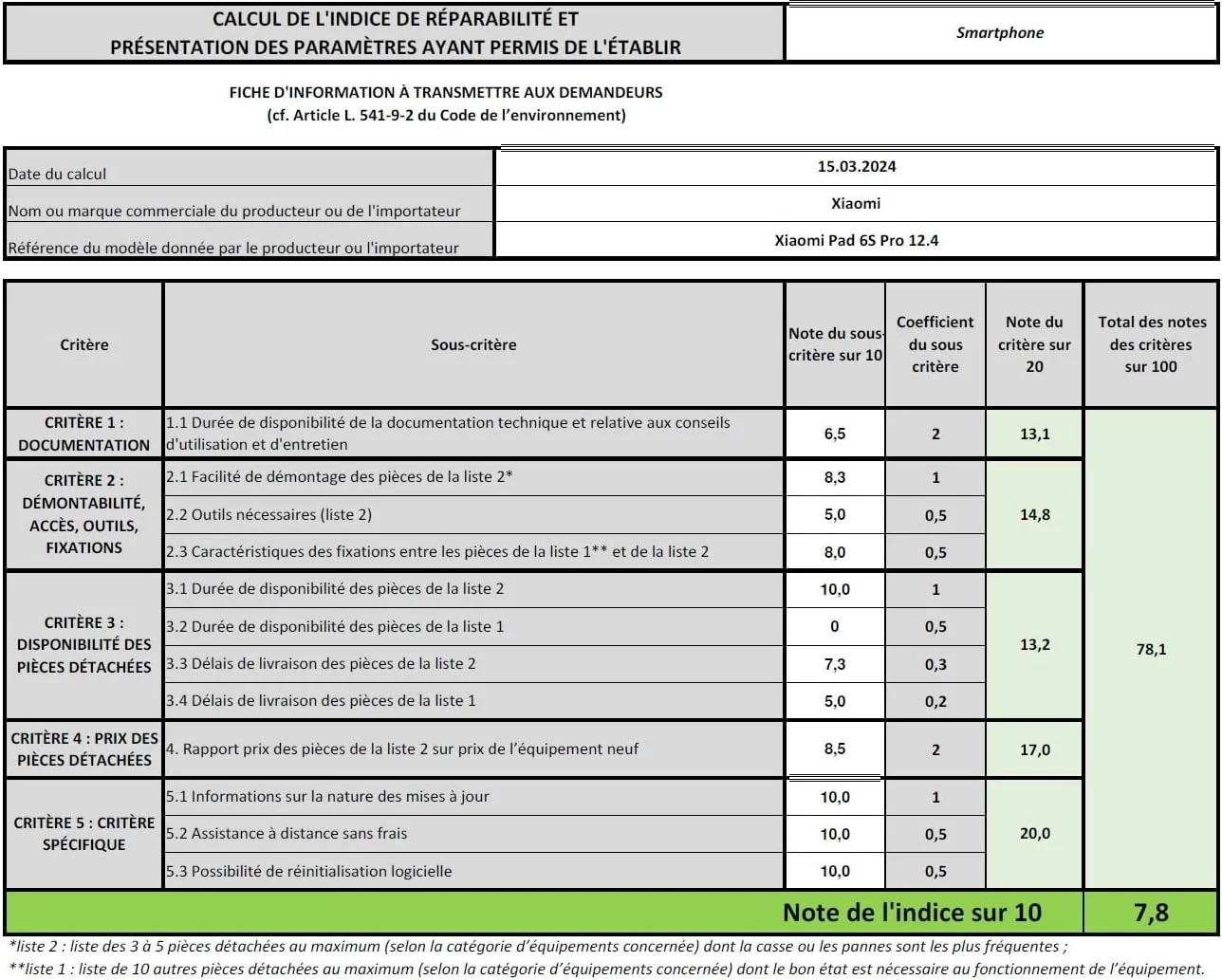Select the calculation date 15.03.2024 cell
Screen dimensions: 1222x980
[856, 167]
